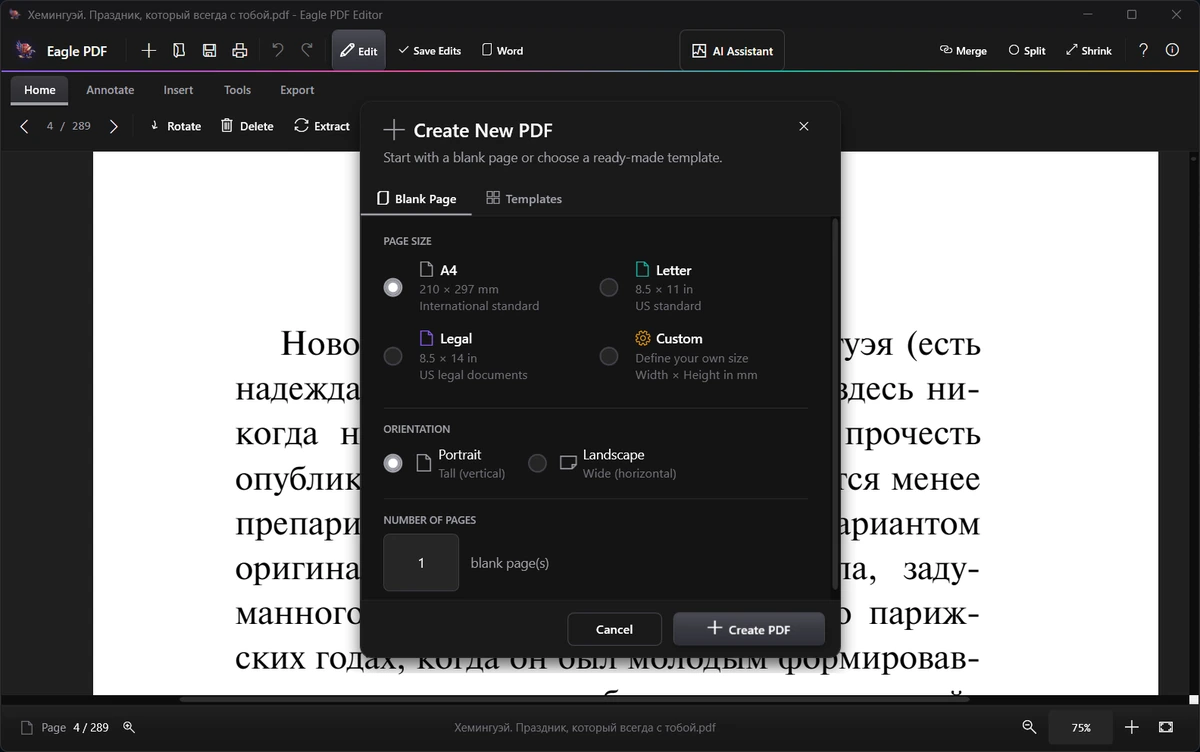This screenshot has height=752, width=1200.
Task: Click the plus new document icon in toolbar
Action: [149, 51]
